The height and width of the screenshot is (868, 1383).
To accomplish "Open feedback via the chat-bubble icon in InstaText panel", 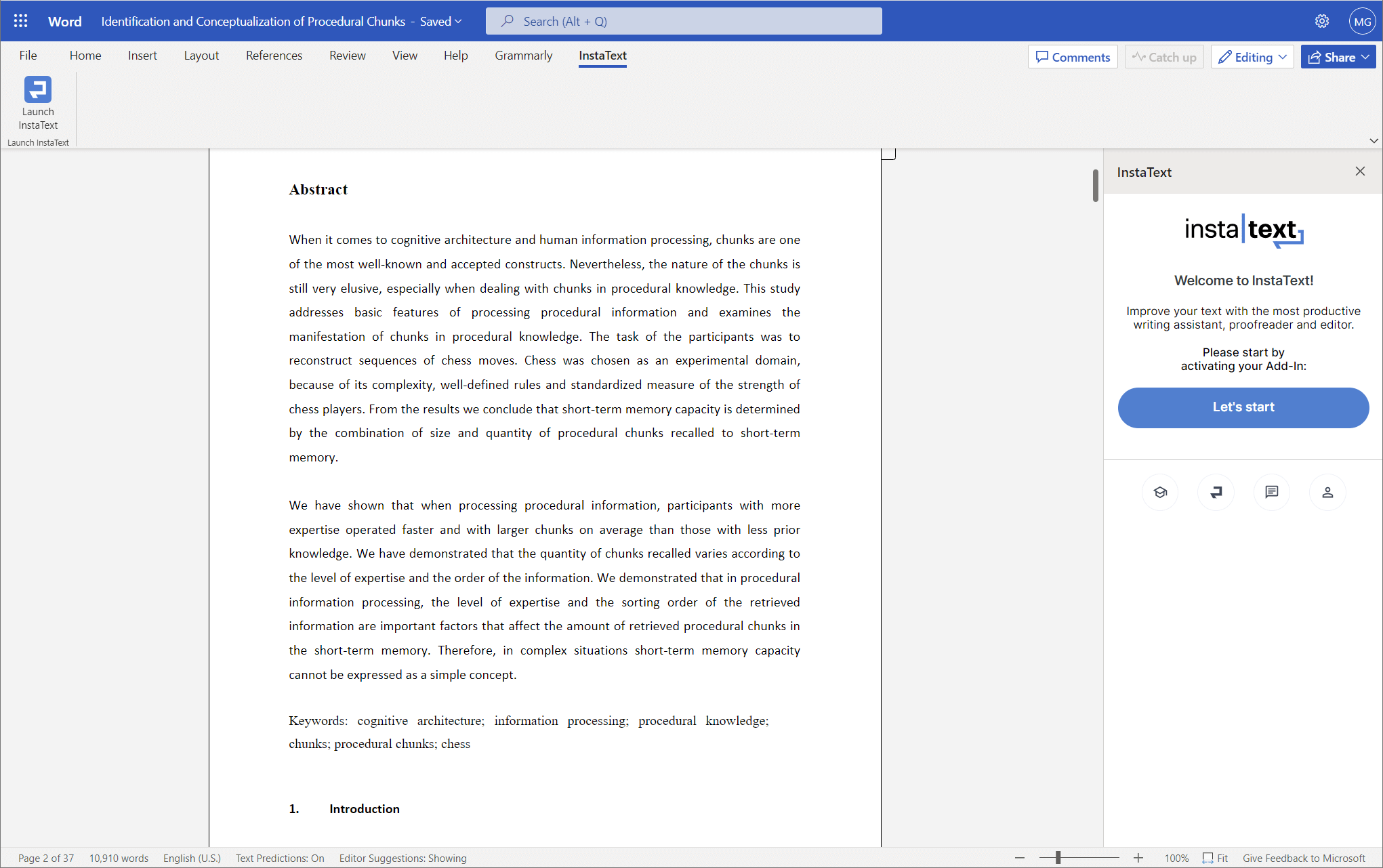I will [1272, 493].
